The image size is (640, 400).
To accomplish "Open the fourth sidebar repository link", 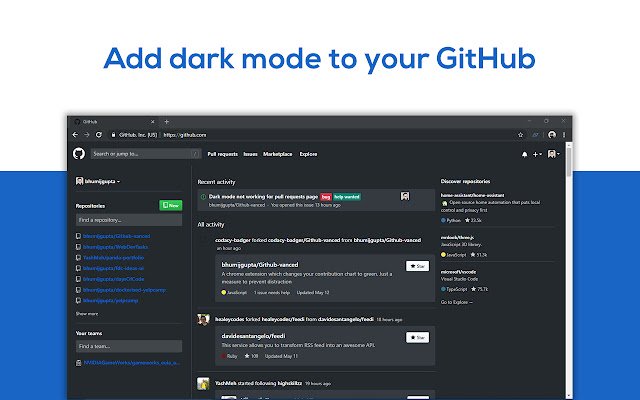I will pyautogui.click(x=113, y=269).
